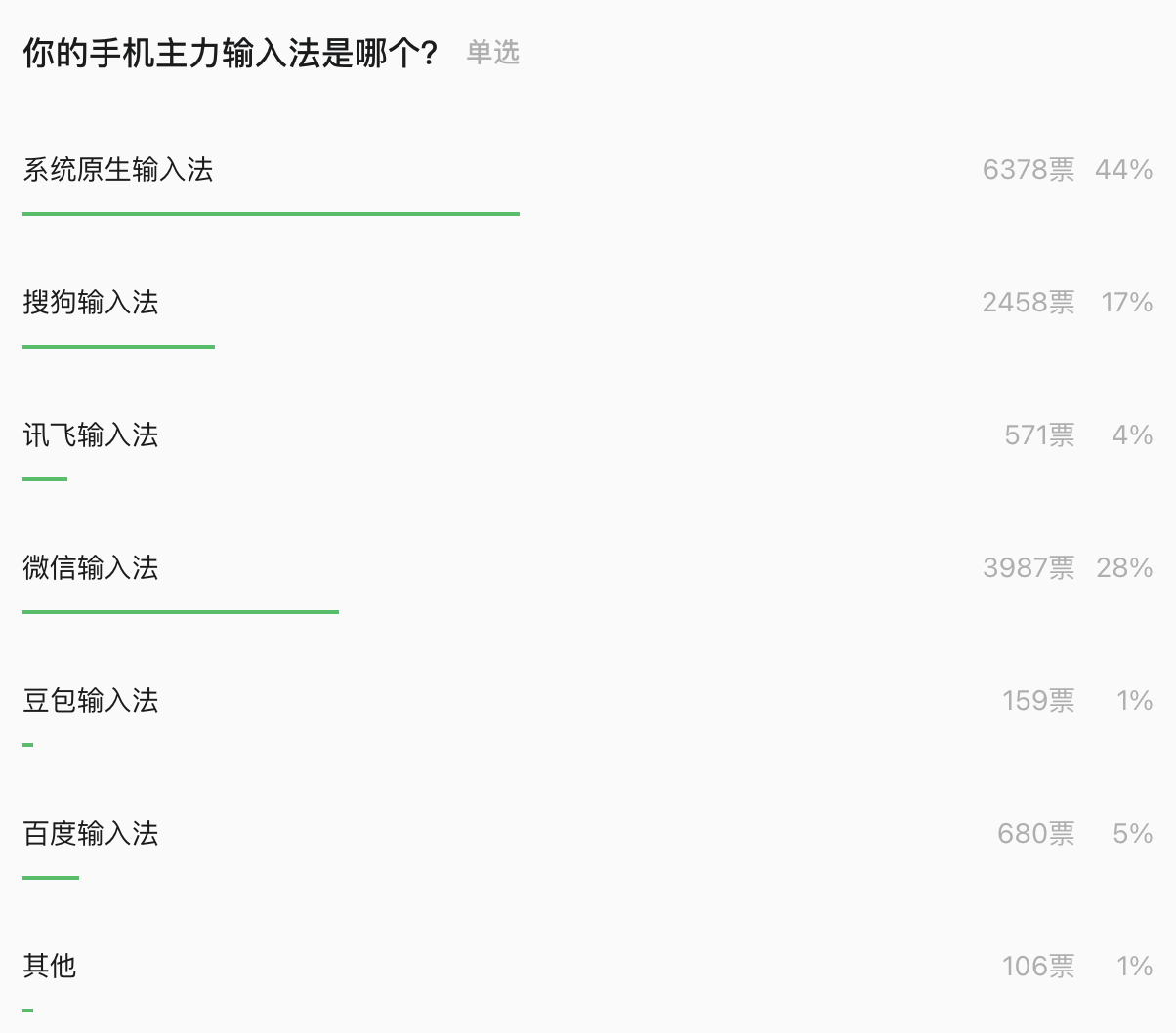The width and height of the screenshot is (1176, 1033).
Task: Click the 3987票 vote count
Action: coord(1029,568)
